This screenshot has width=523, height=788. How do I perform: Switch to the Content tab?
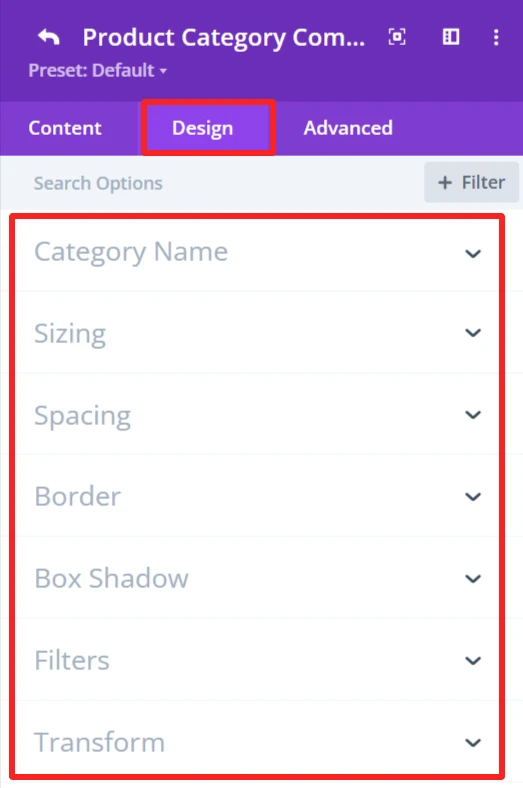[65, 128]
